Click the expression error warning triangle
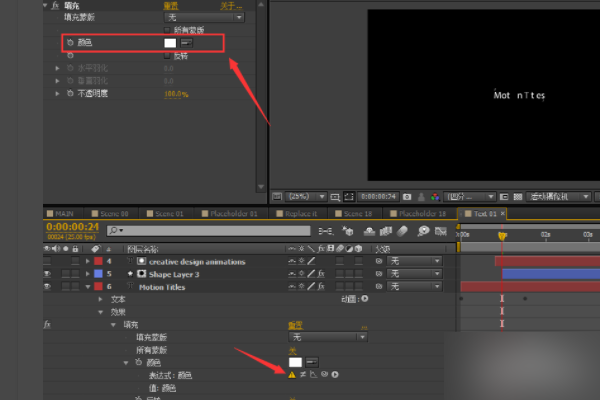The height and width of the screenshot is (400, 600). (292, 374)
